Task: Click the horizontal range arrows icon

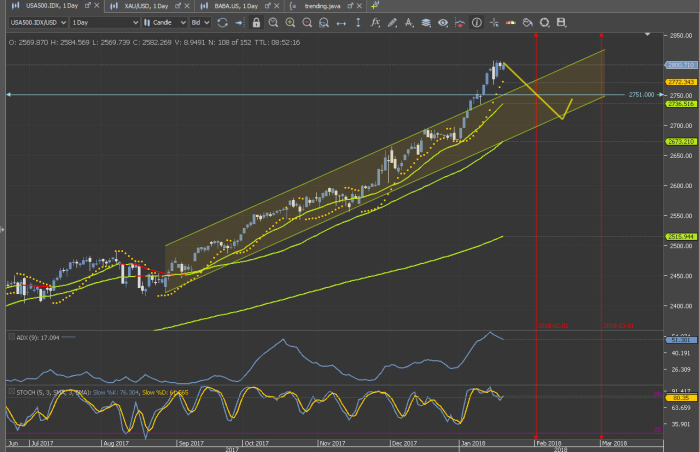Action: tap(341, 23)
